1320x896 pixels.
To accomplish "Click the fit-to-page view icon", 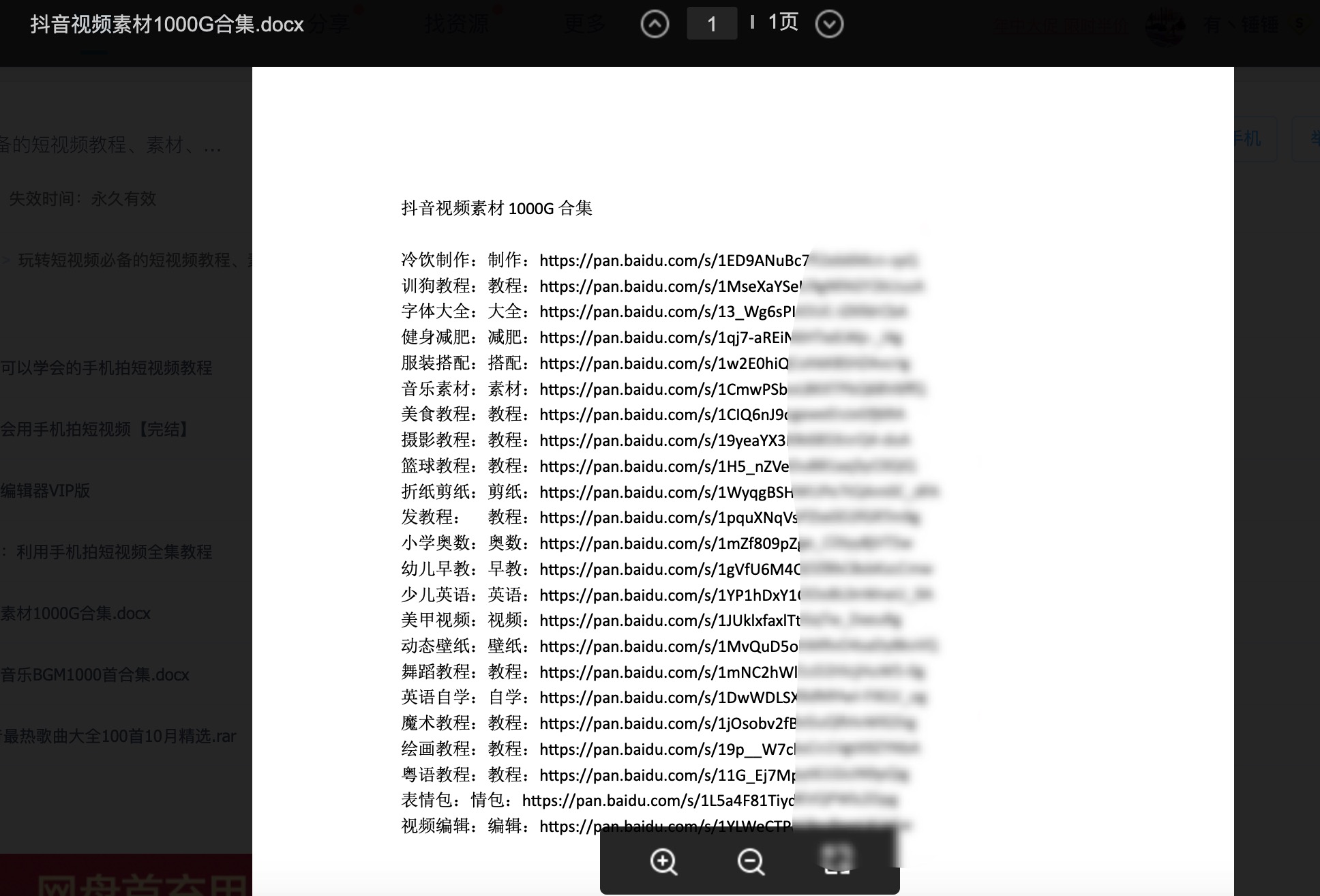I will (x=838, y=862).
